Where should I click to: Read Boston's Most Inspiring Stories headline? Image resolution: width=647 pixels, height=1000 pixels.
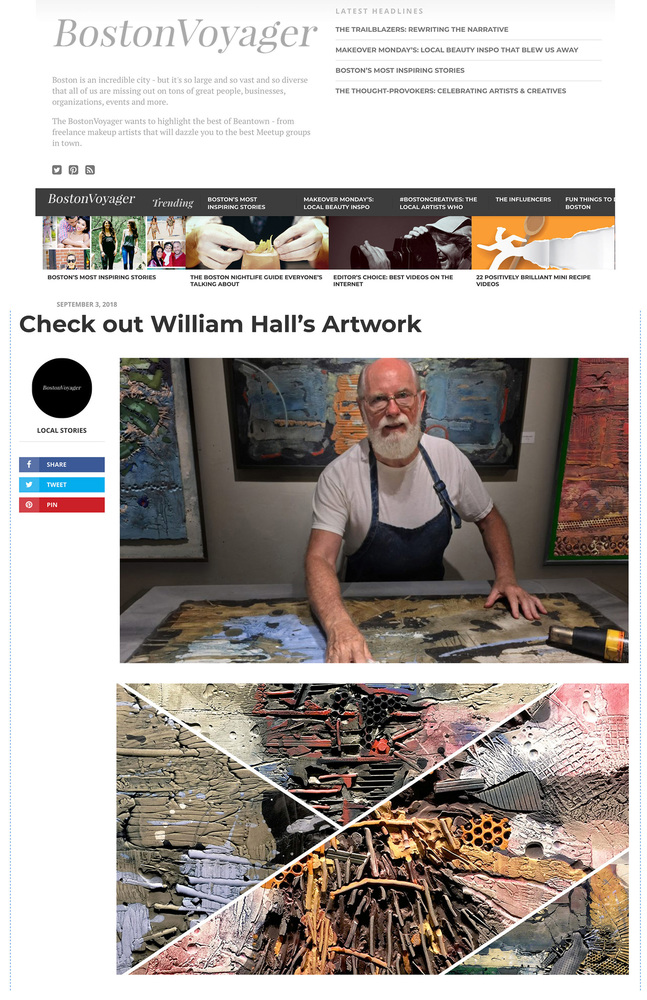point(400,70)
